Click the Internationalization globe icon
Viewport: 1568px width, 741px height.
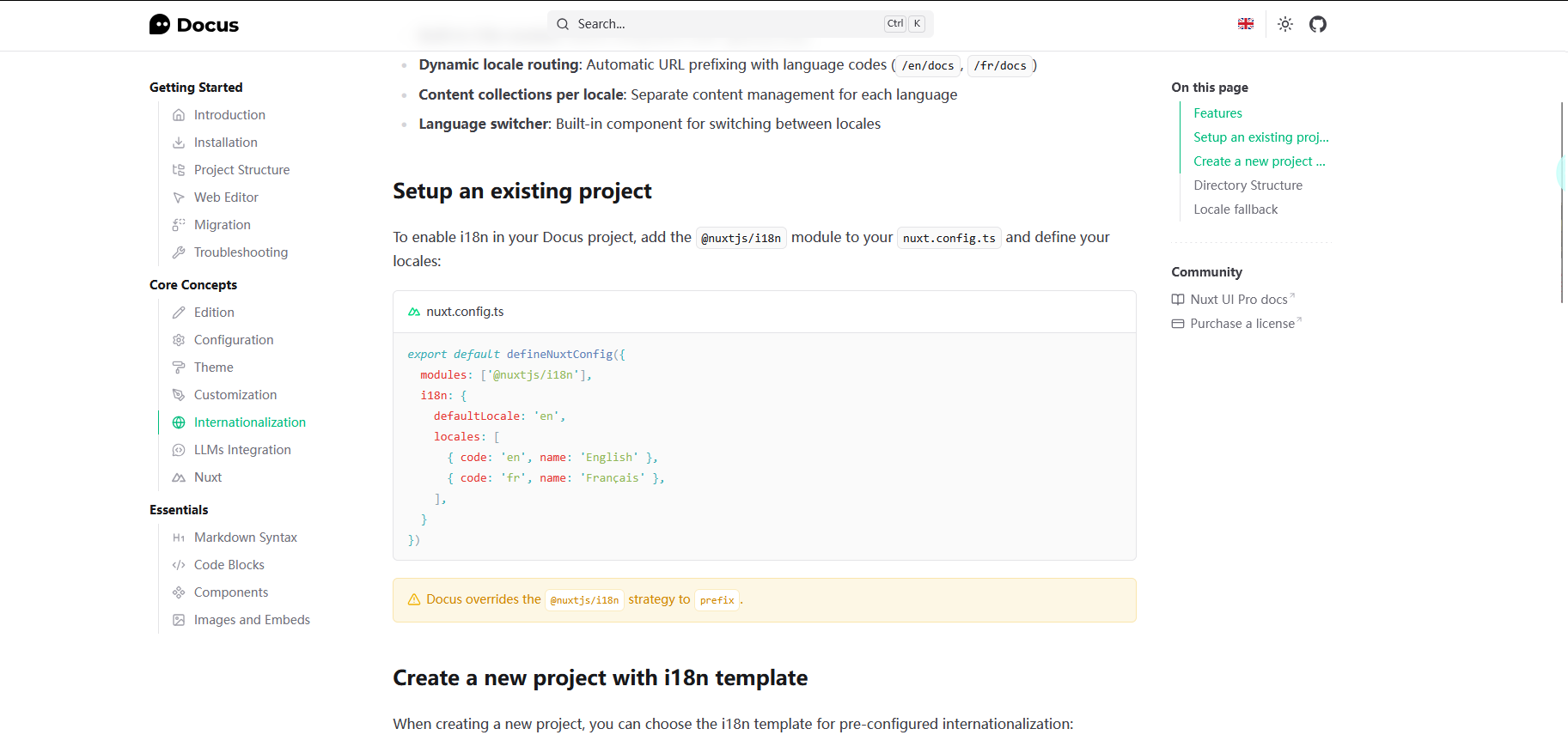point(179,422)
